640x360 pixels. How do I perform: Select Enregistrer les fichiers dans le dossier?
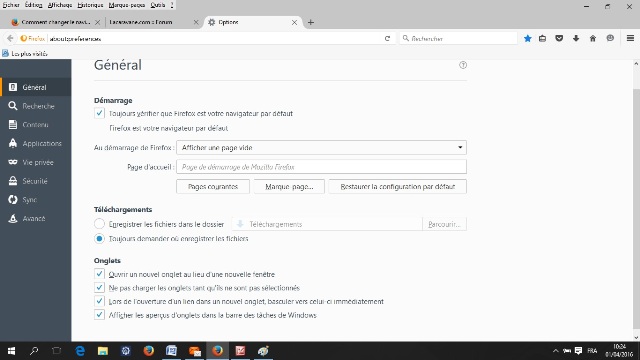[99, 224]
